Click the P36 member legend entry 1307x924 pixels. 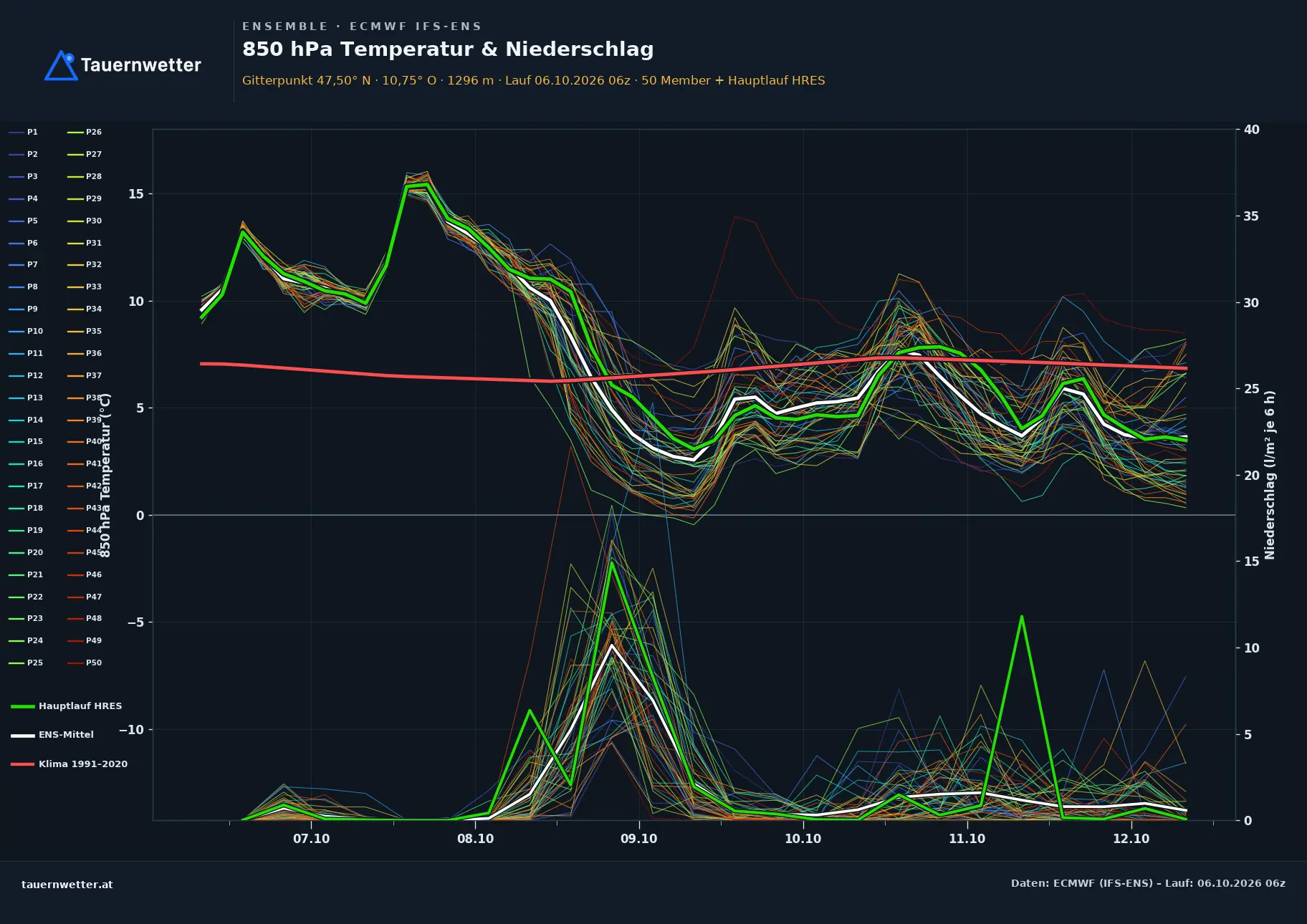[x=85, y=353]
